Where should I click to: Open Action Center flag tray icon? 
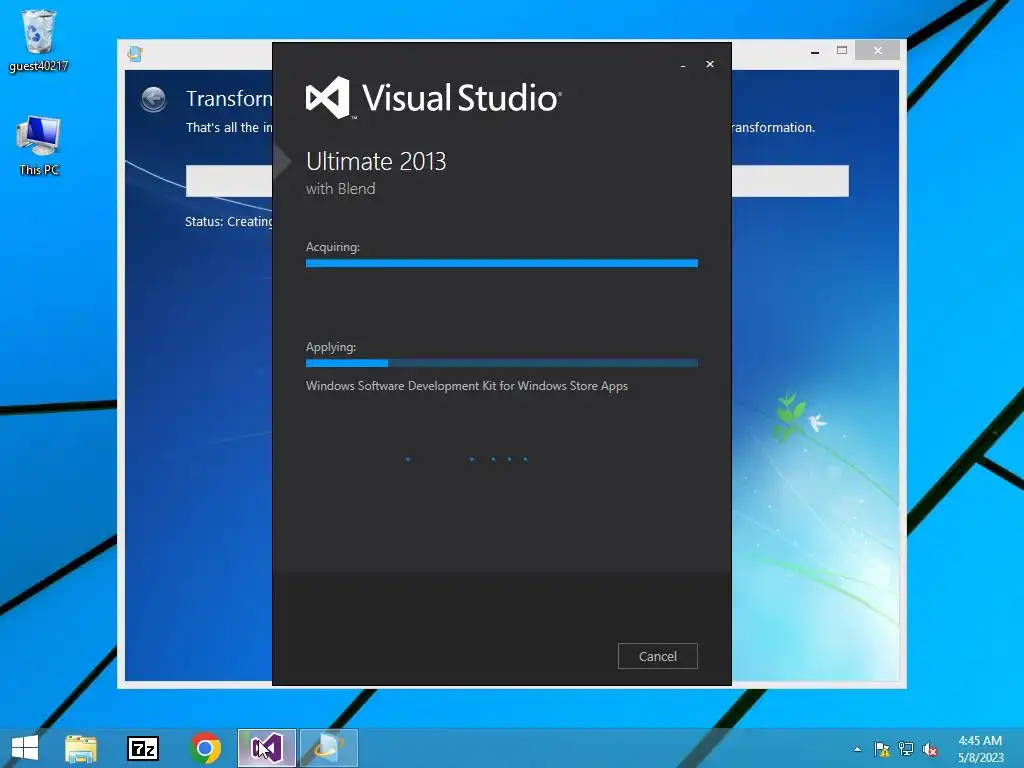coord(882,749)
